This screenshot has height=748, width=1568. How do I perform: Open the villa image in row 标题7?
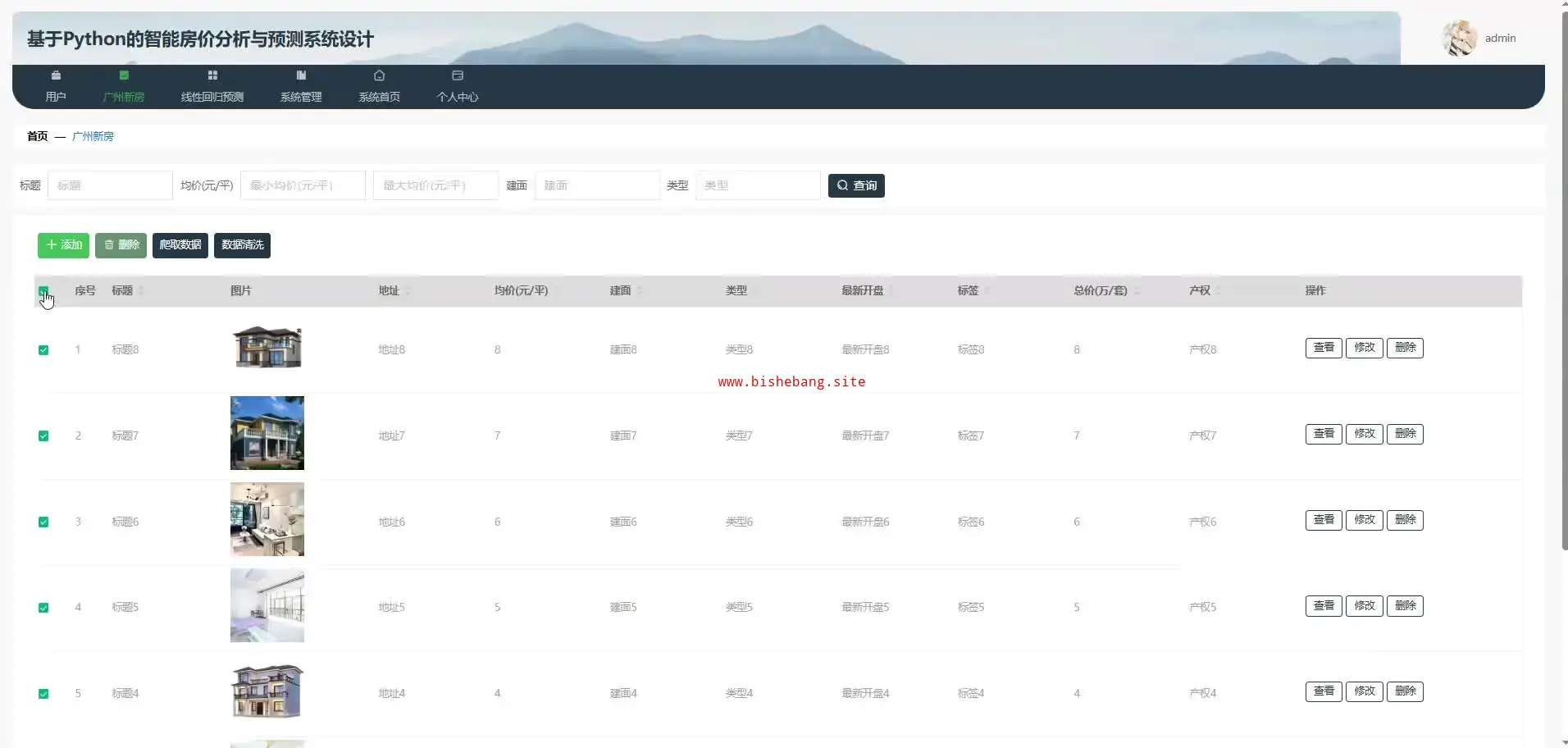(x=267, y=433)
